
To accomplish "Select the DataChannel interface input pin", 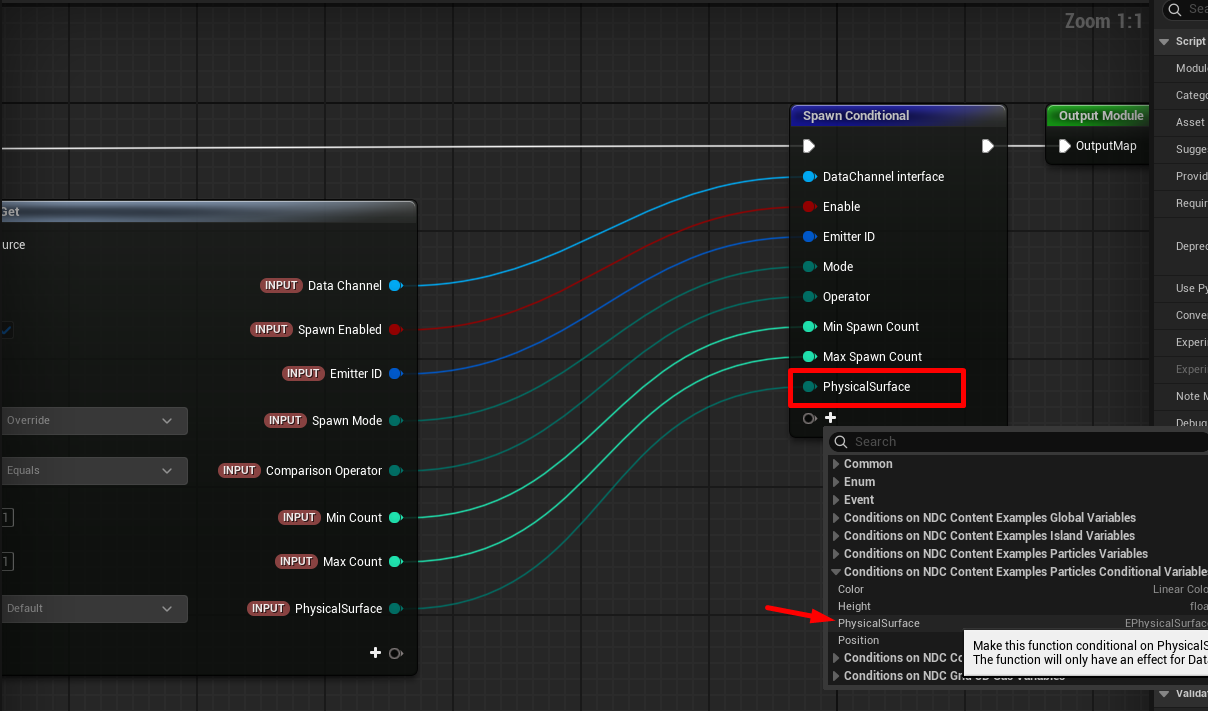I will click(809, 177).
